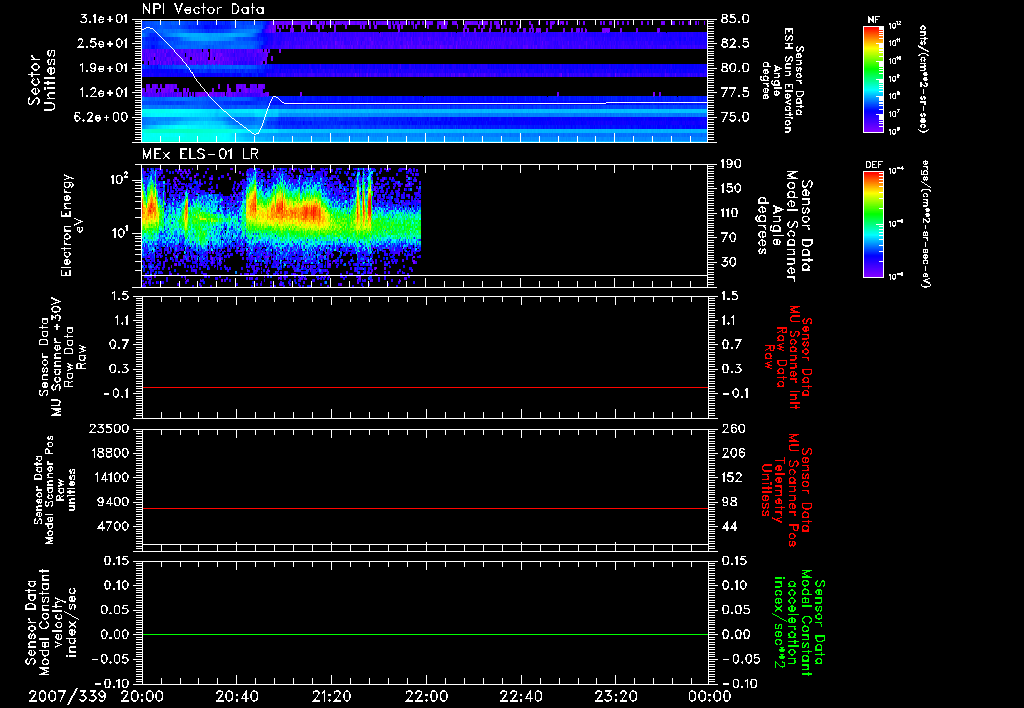Click the "22:00" time tick label

coord(426,696)
